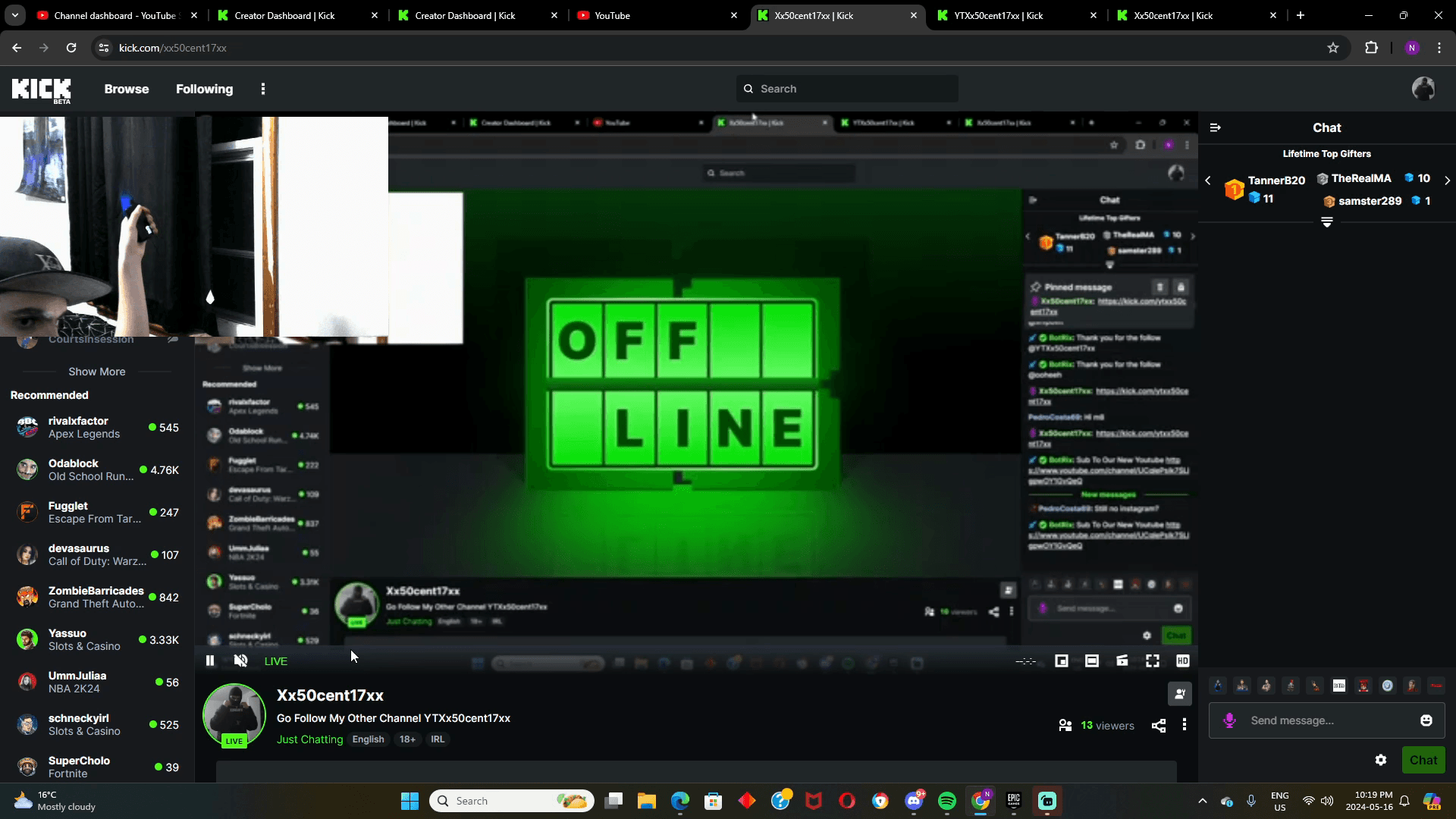Go back to previous page

tap(17, 48)
